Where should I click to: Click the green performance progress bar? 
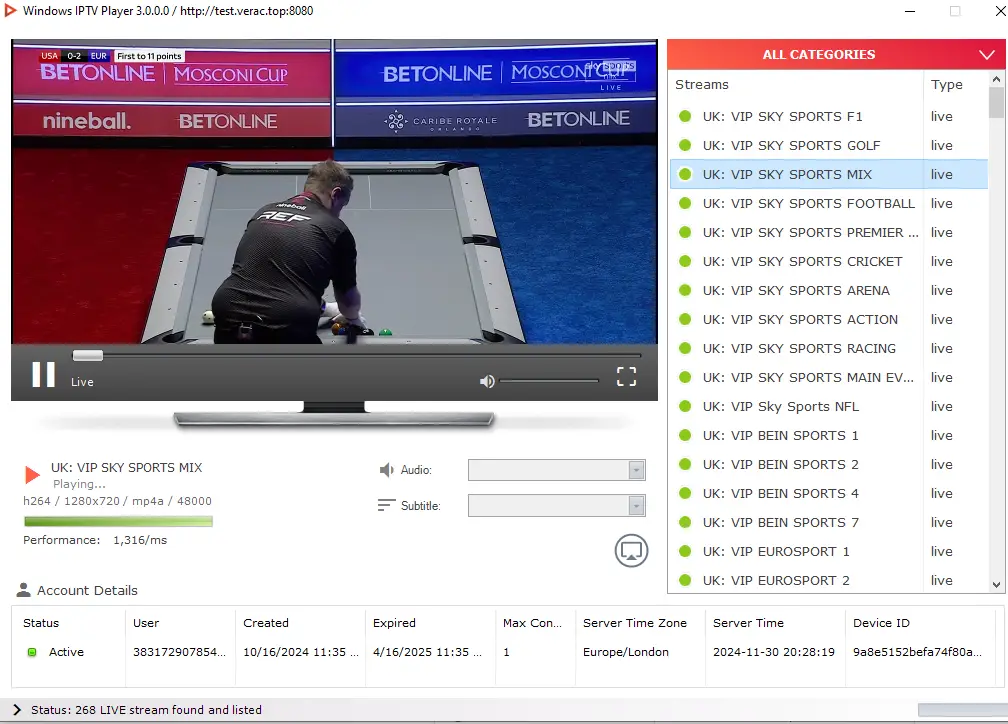pos(118,521)
